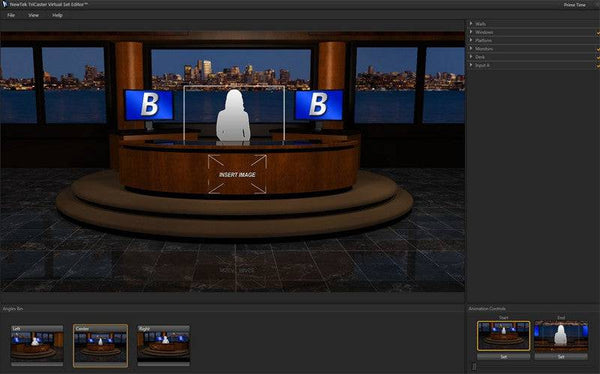Click Set button under End thumbnail
This screenshot has height=374, width=600.
click(x=561, y=357)
